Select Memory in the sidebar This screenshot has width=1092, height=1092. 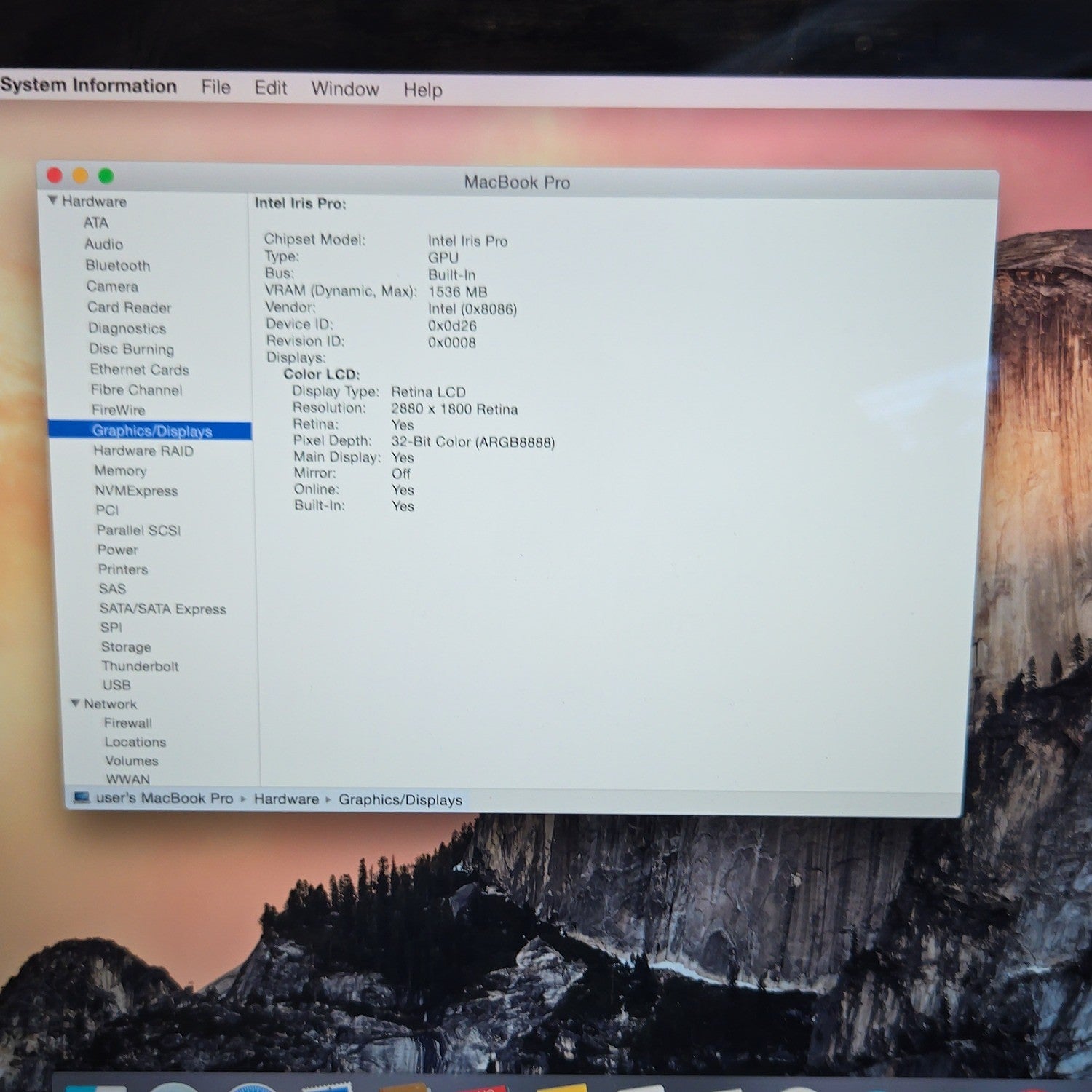tap(120, 471)
